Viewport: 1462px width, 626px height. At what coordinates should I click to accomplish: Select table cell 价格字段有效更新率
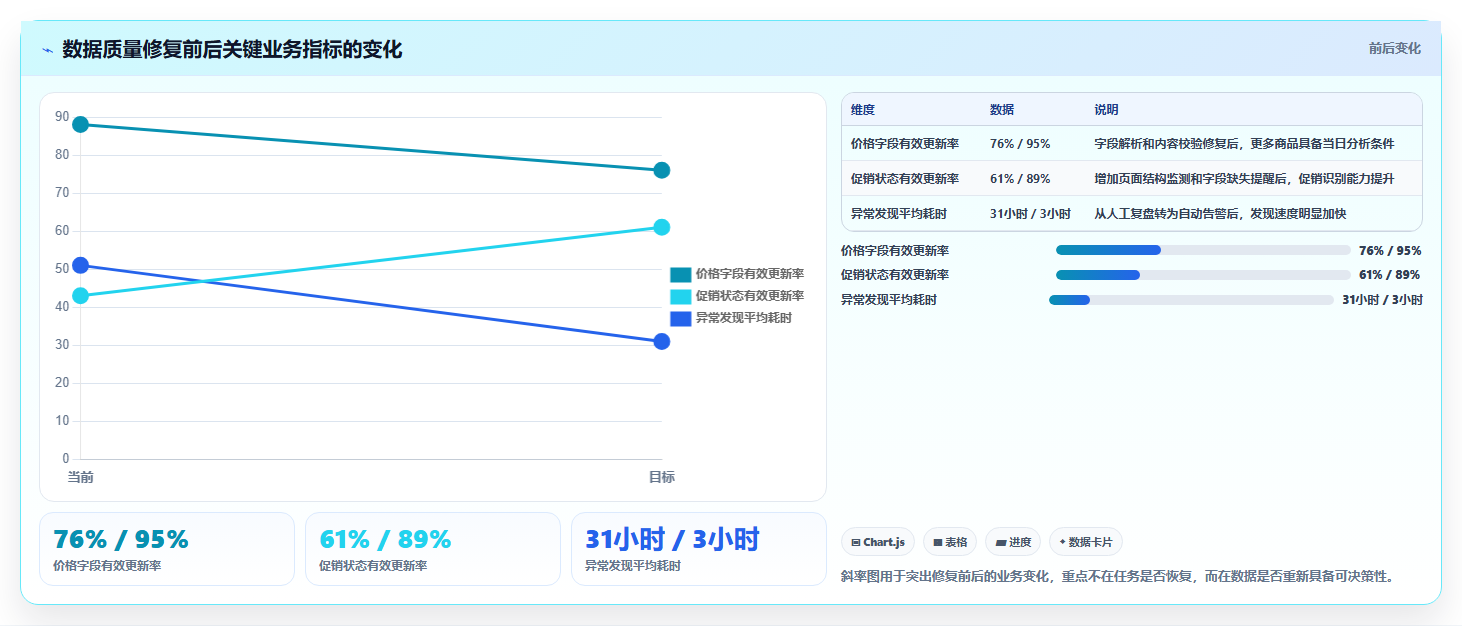(x=905, y=144)
